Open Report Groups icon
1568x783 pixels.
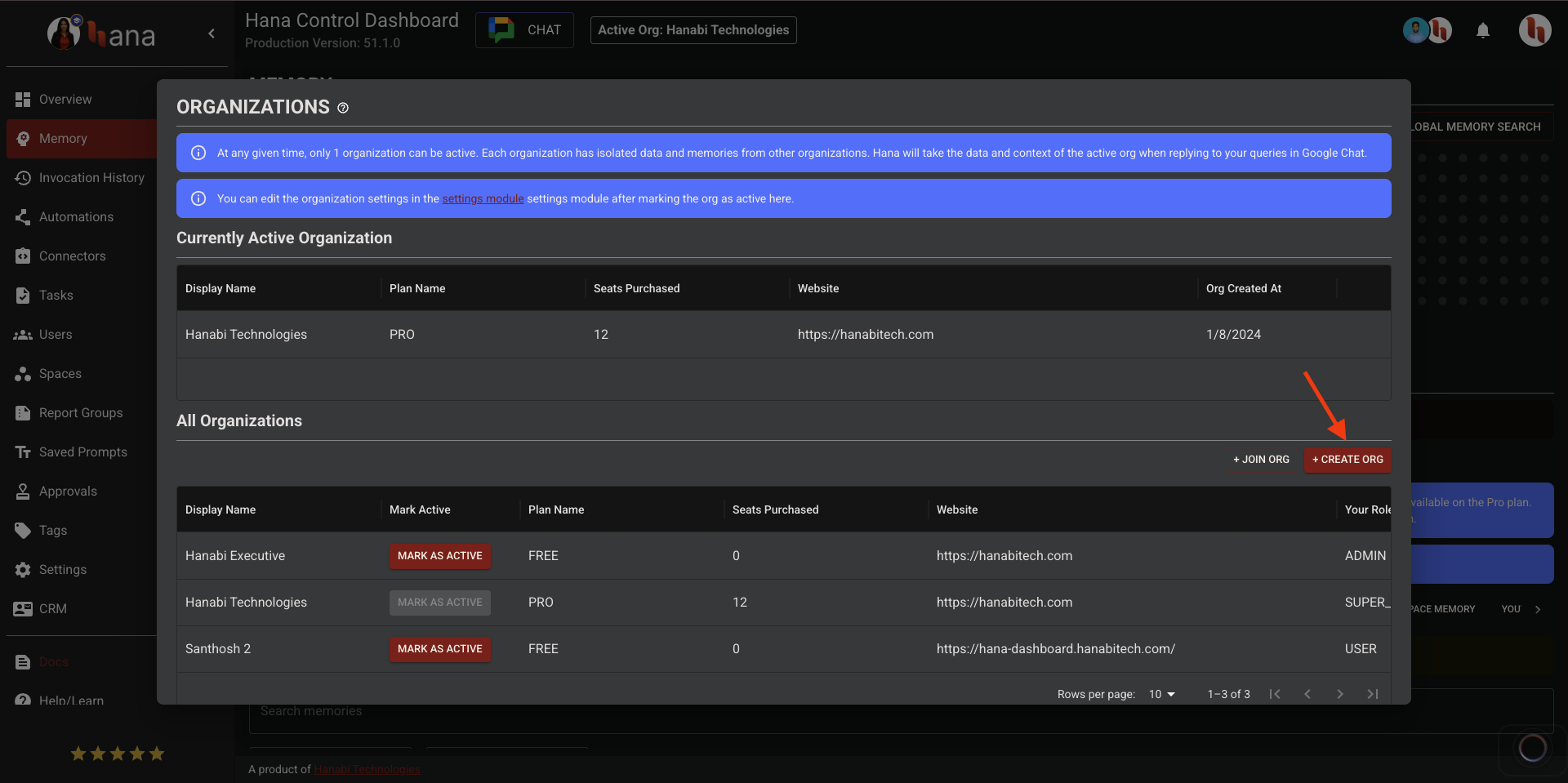pyautogui.click(x=23, y=413)
